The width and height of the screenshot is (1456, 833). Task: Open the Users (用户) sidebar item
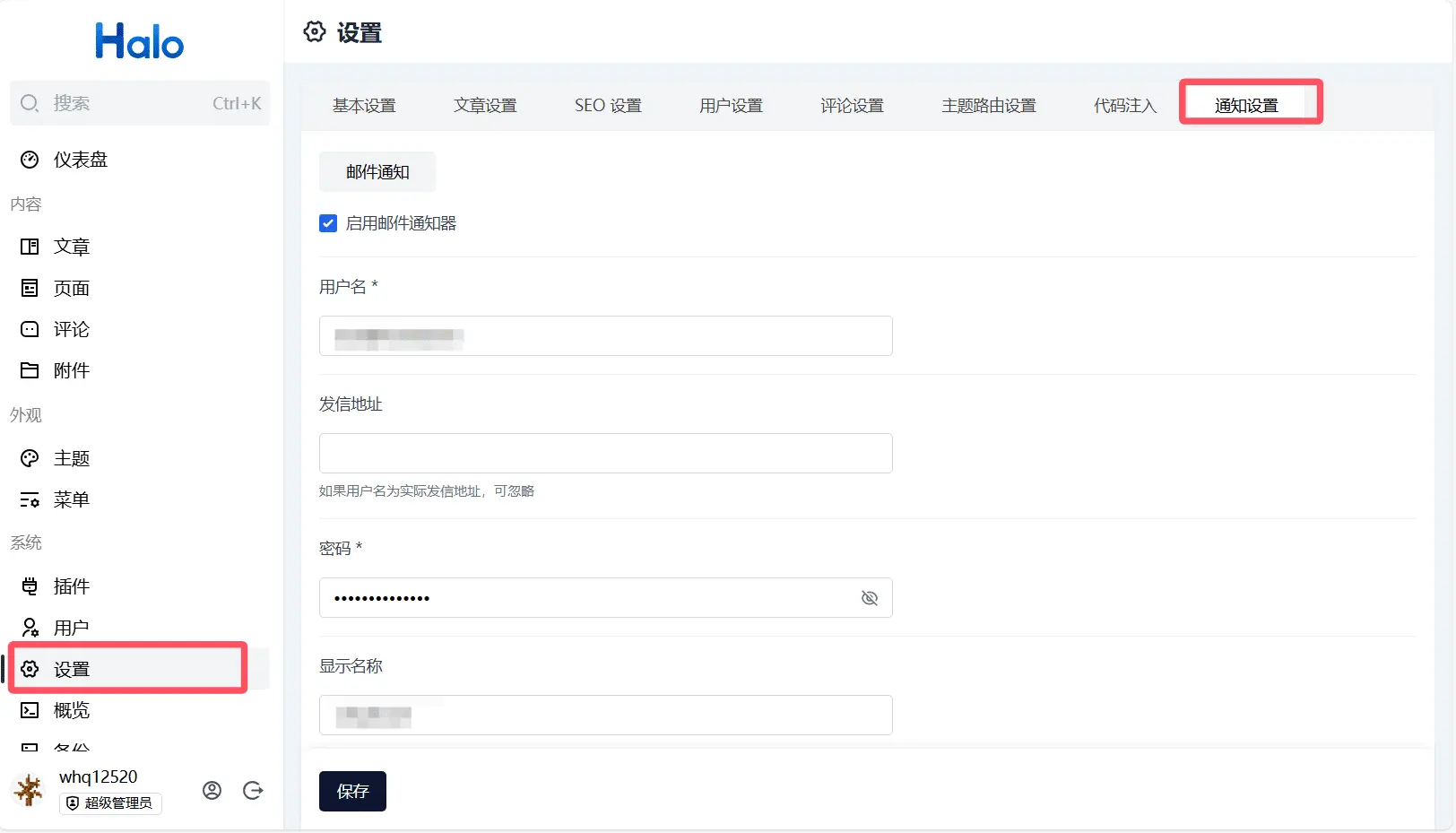tap(71, 628)
